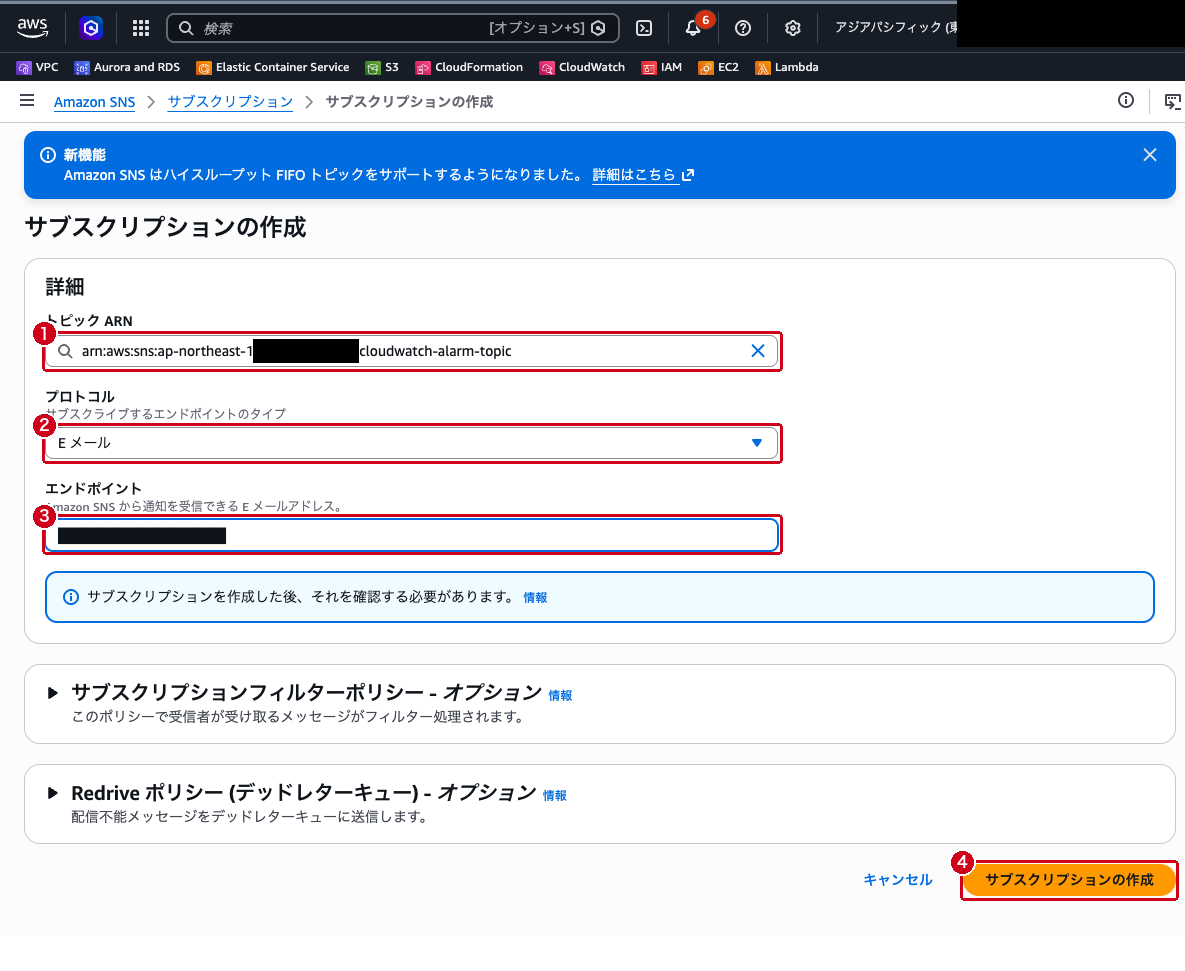Viewport: 1185px width, 971px height.
Task: Open 情報 link beside フィルターポリシー
Action: coord(560,696)
